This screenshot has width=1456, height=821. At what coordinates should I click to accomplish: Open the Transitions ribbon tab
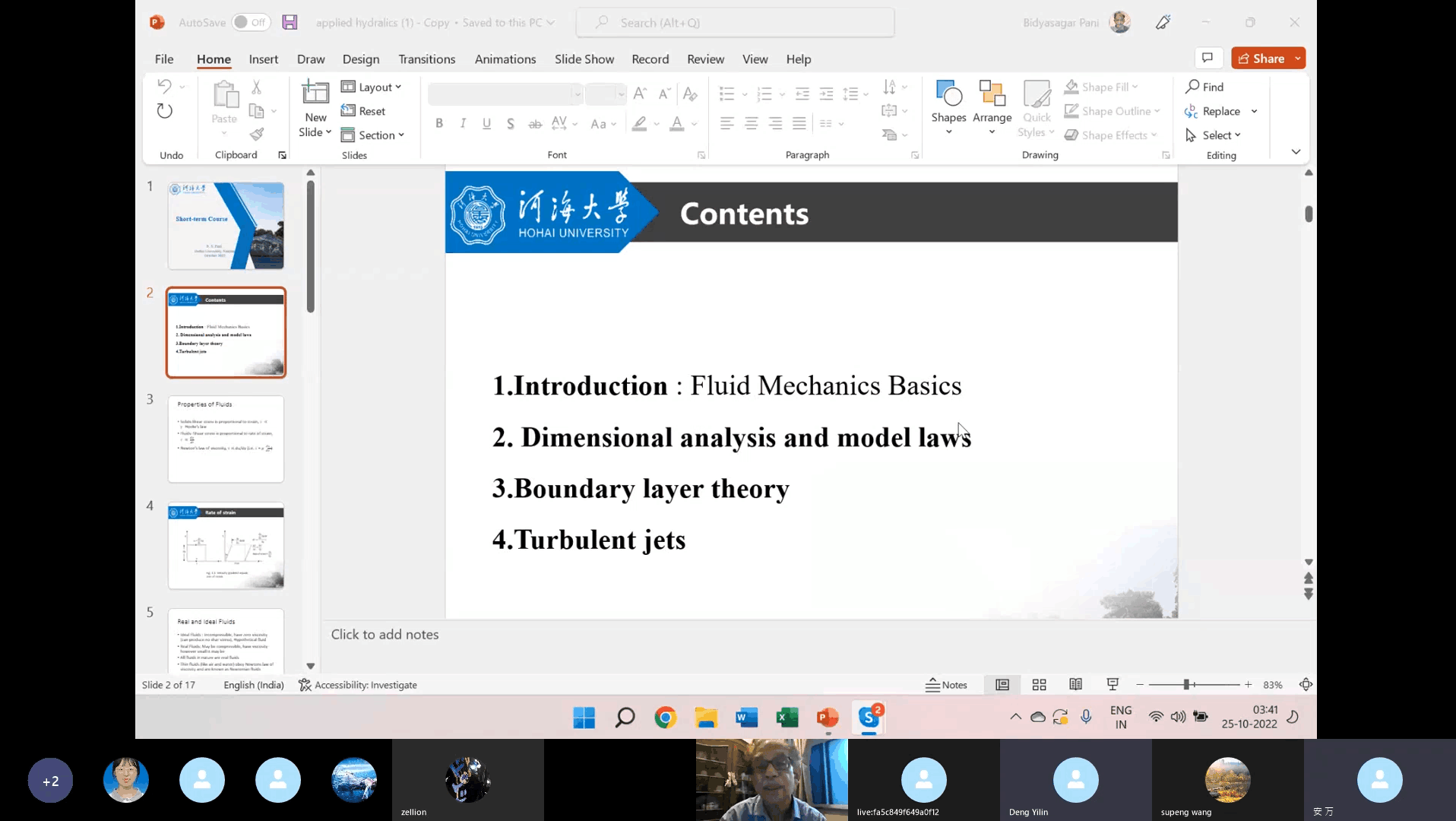[426, 59]
